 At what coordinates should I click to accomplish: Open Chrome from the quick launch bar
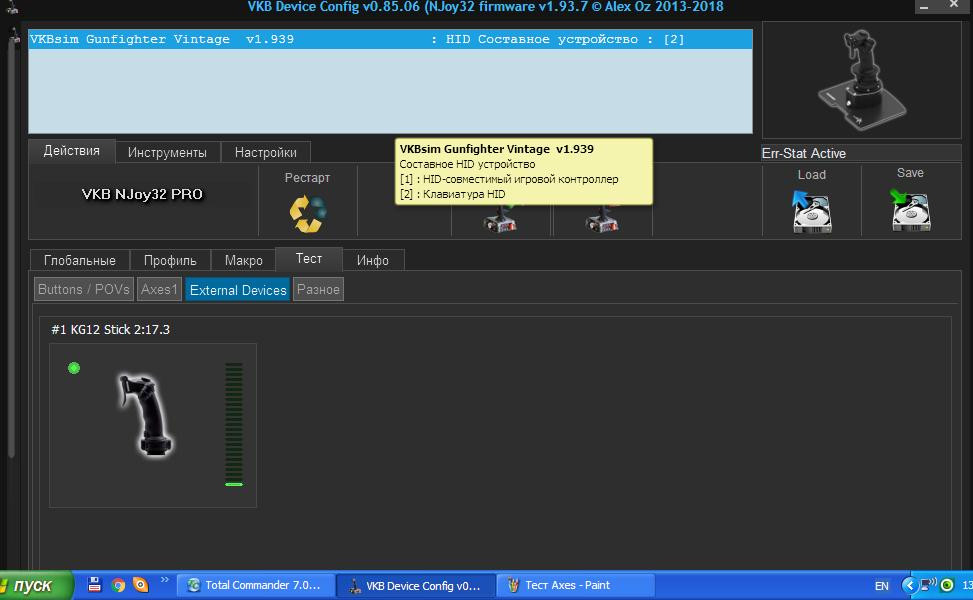pos(118,585)
